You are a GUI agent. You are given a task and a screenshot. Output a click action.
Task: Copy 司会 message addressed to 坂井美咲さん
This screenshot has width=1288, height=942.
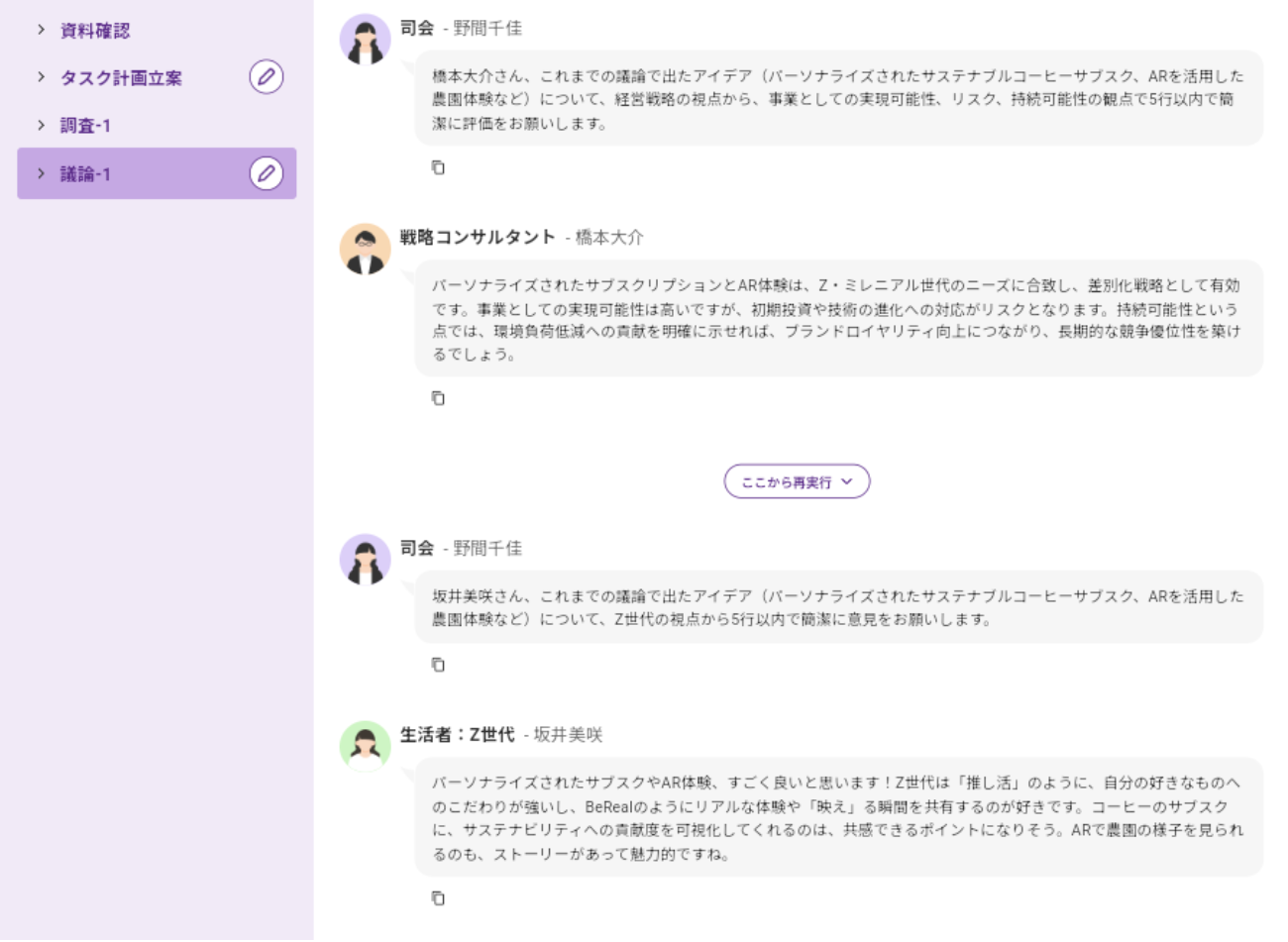[438, 665]
